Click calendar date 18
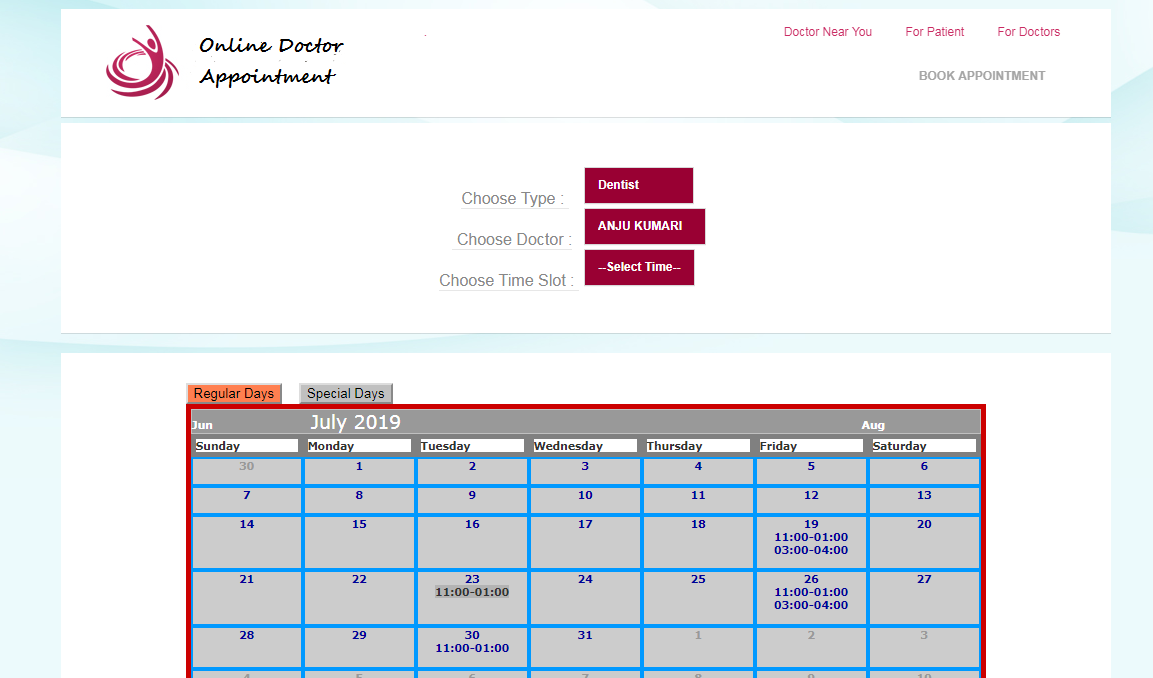 698,524
